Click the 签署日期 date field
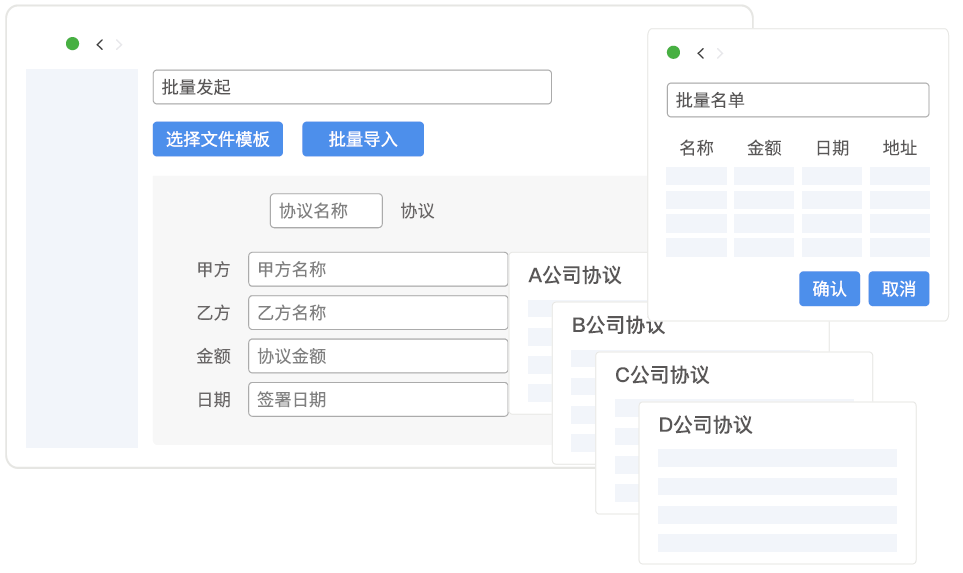Image resolution: width=963 pixels, height=573 pixels. coord(377,400)
